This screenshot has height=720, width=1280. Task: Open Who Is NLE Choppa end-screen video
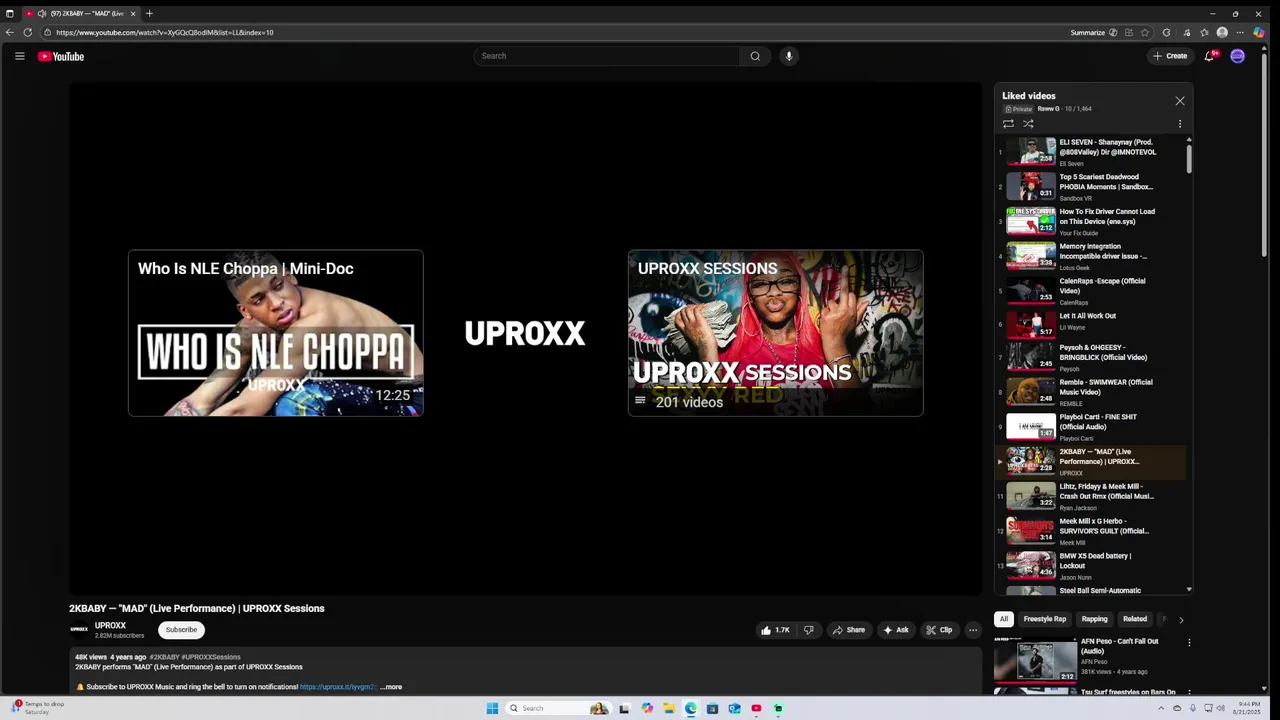click(276, 333)
